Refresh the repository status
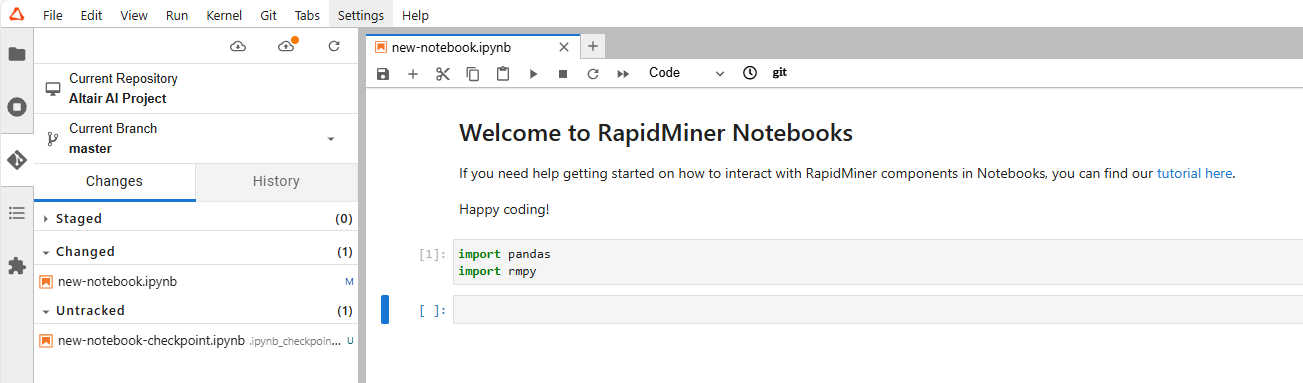 334,47
